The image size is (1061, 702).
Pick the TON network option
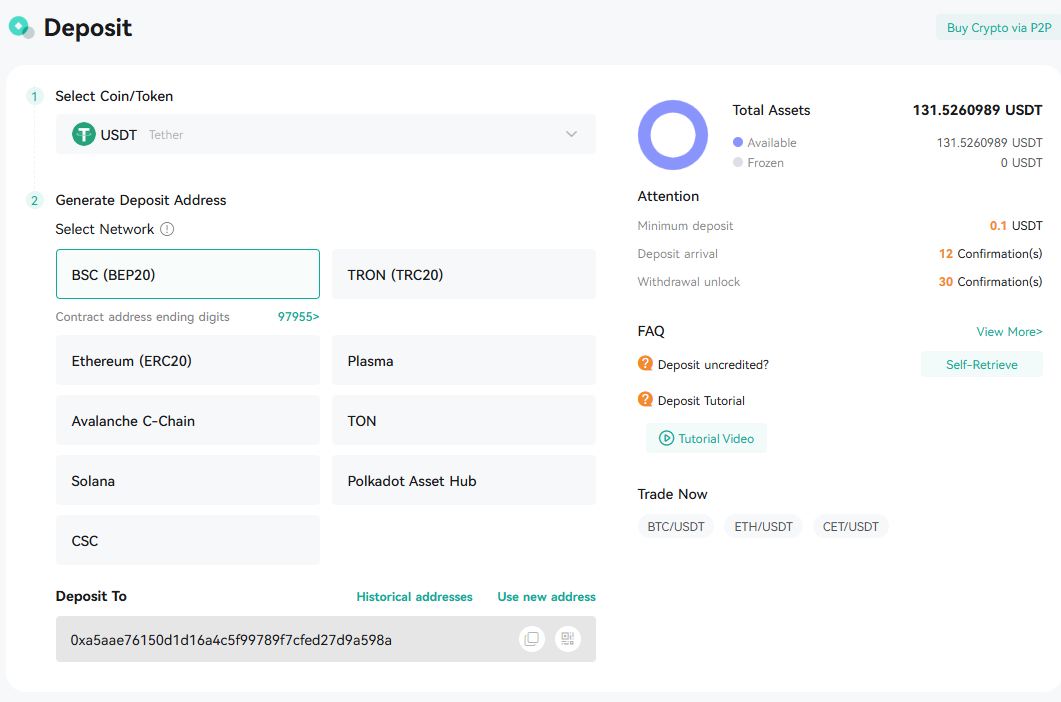[x=464, y=420]
